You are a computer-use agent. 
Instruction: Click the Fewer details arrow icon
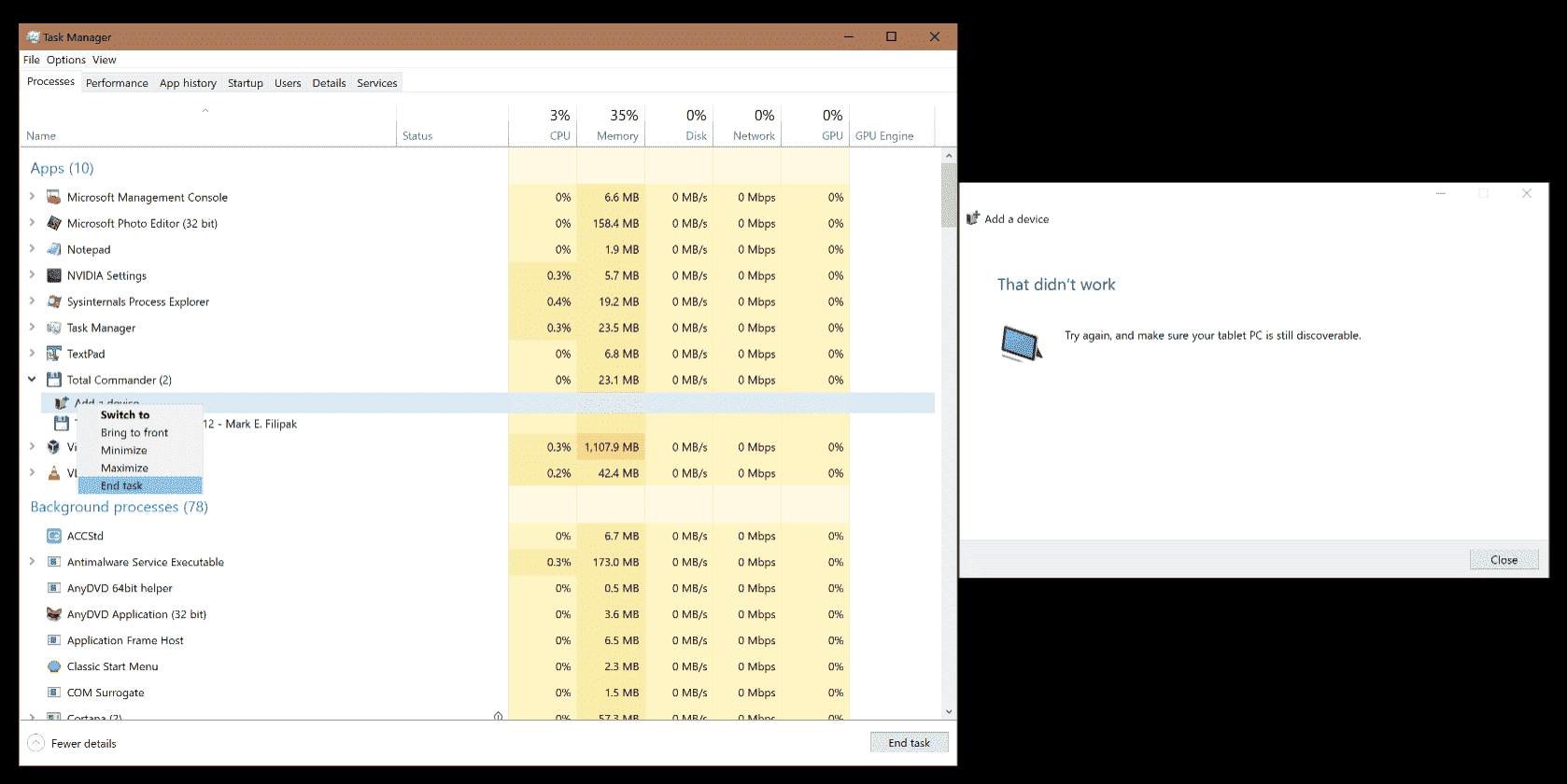pyautogui.click(x=35, y=743)
